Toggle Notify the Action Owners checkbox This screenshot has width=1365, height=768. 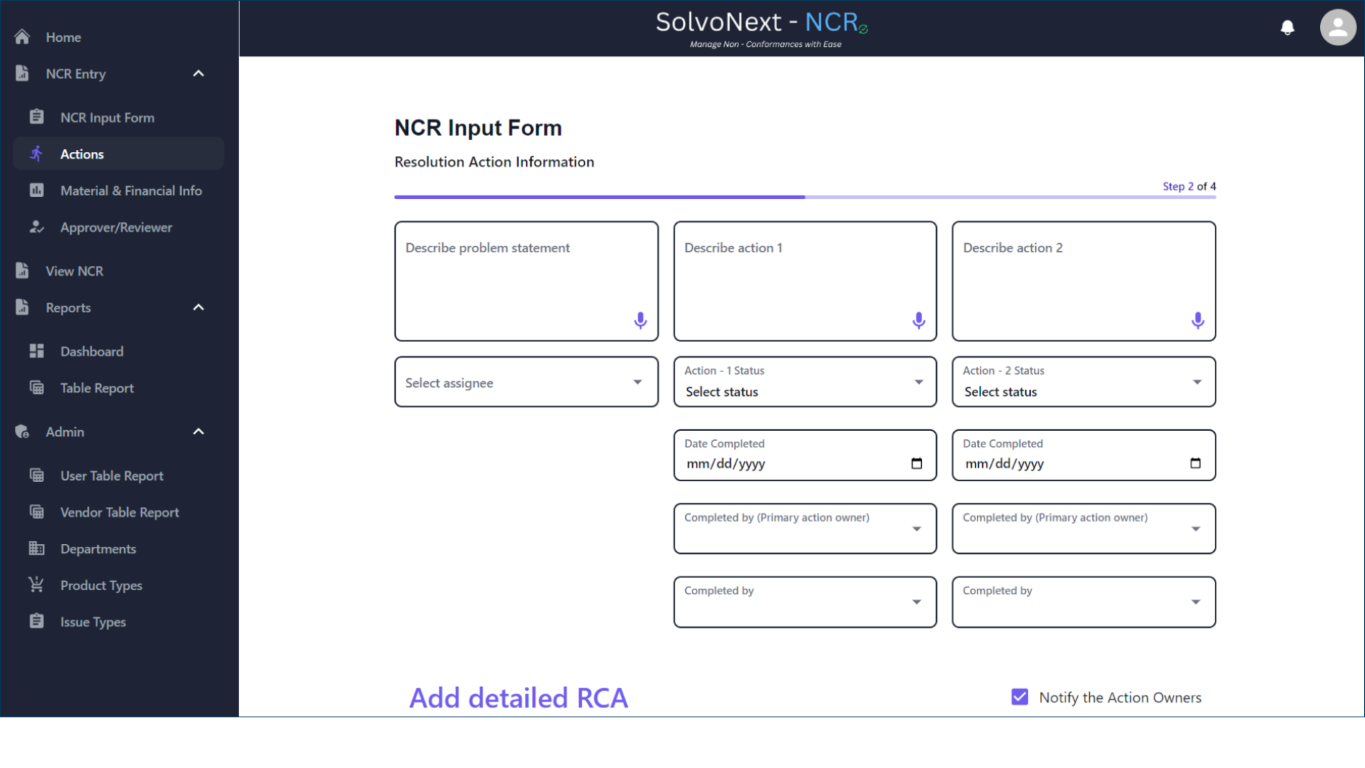coord(1020,697)
